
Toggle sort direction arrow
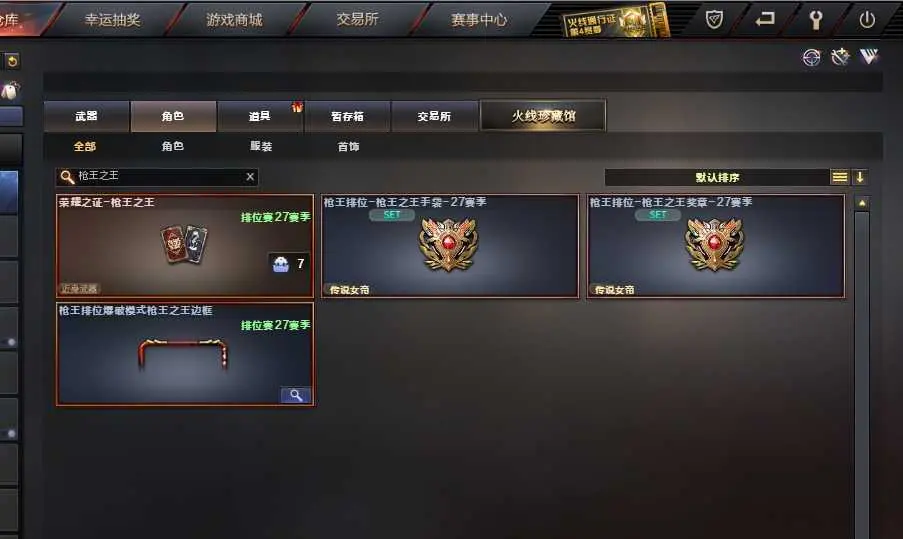tap(860, 177)
